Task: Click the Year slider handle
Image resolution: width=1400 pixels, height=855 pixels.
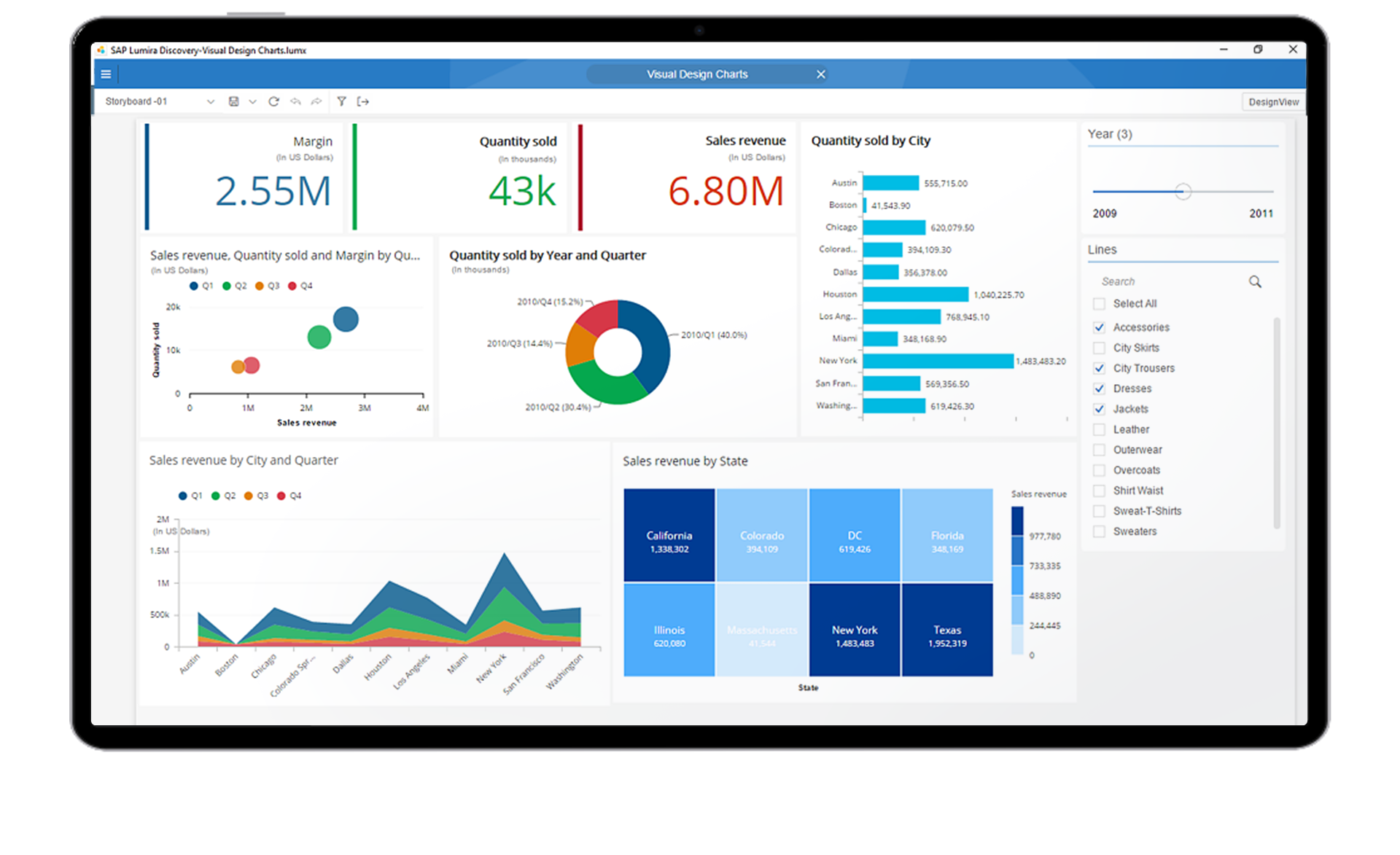Action: click(1183, 192)
